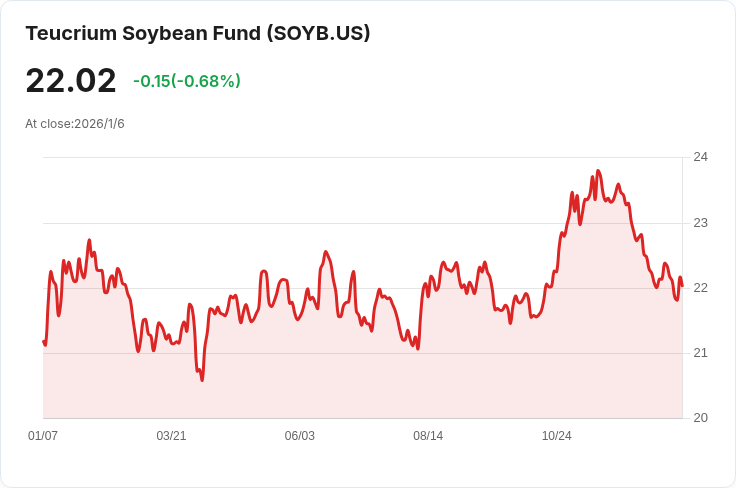
Task: Click the green -0.15(-0.68%) change value
Action: [187, 81]
